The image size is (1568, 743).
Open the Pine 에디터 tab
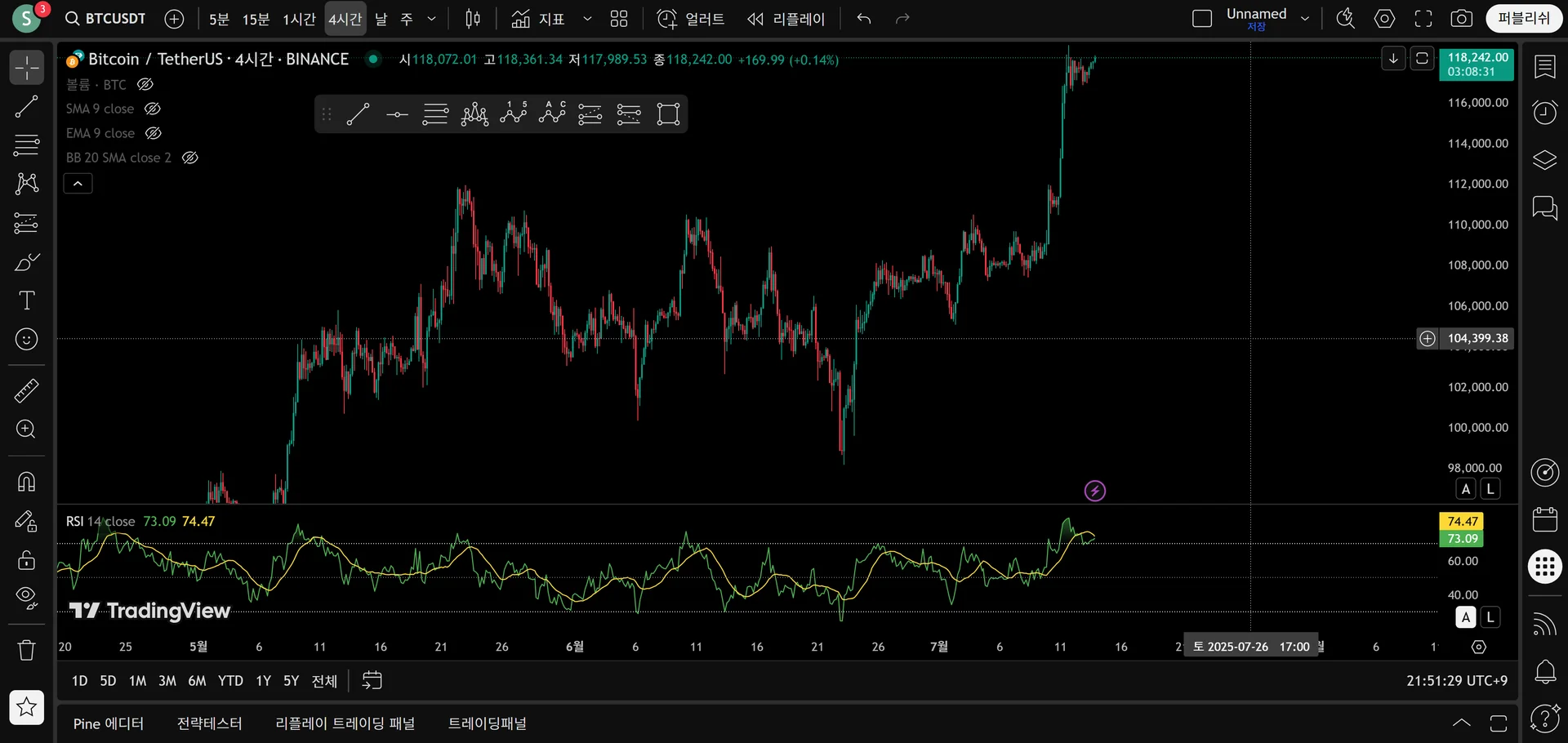(x=108, y=723)
